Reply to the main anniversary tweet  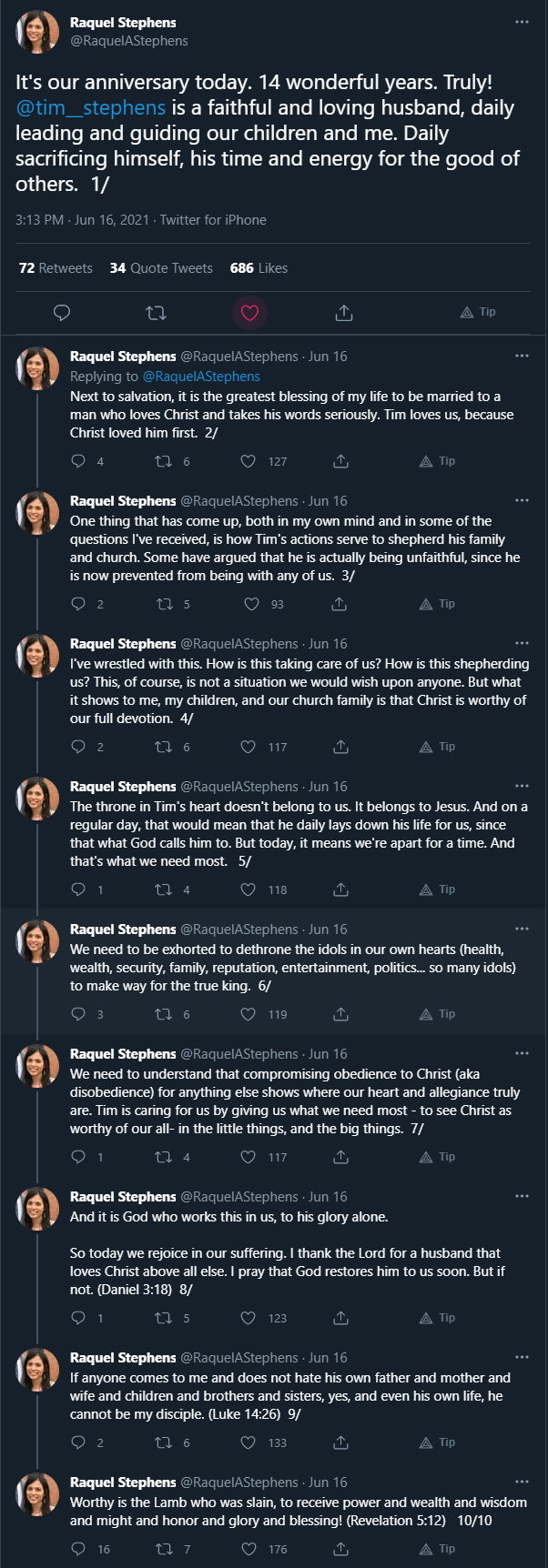coord(62,313)
